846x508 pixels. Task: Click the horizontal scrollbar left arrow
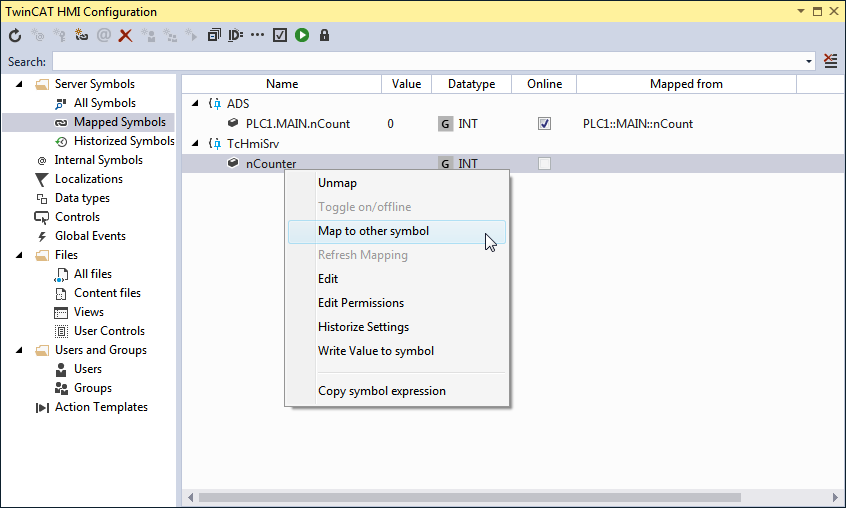[x=190, y=497]
